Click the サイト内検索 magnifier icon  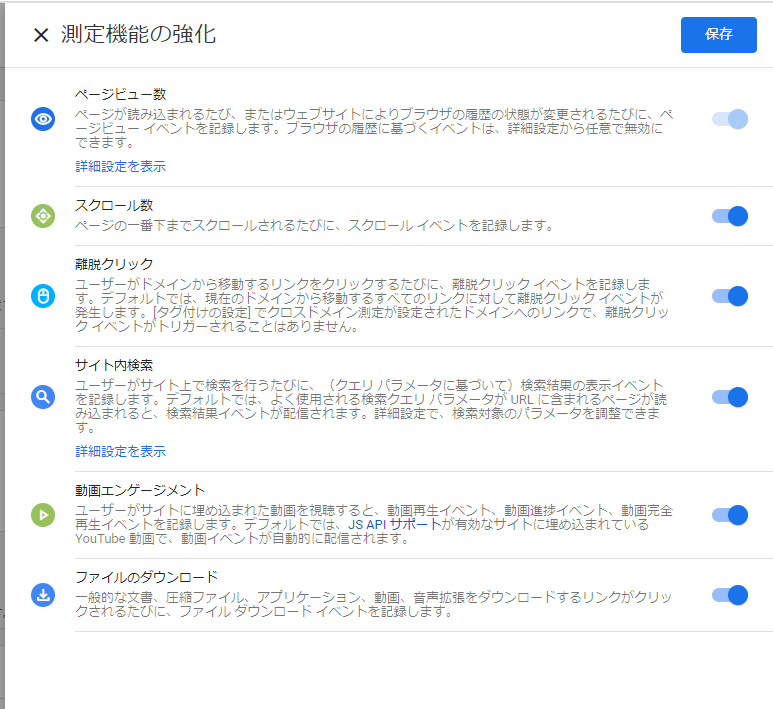(x=43, y=397)
